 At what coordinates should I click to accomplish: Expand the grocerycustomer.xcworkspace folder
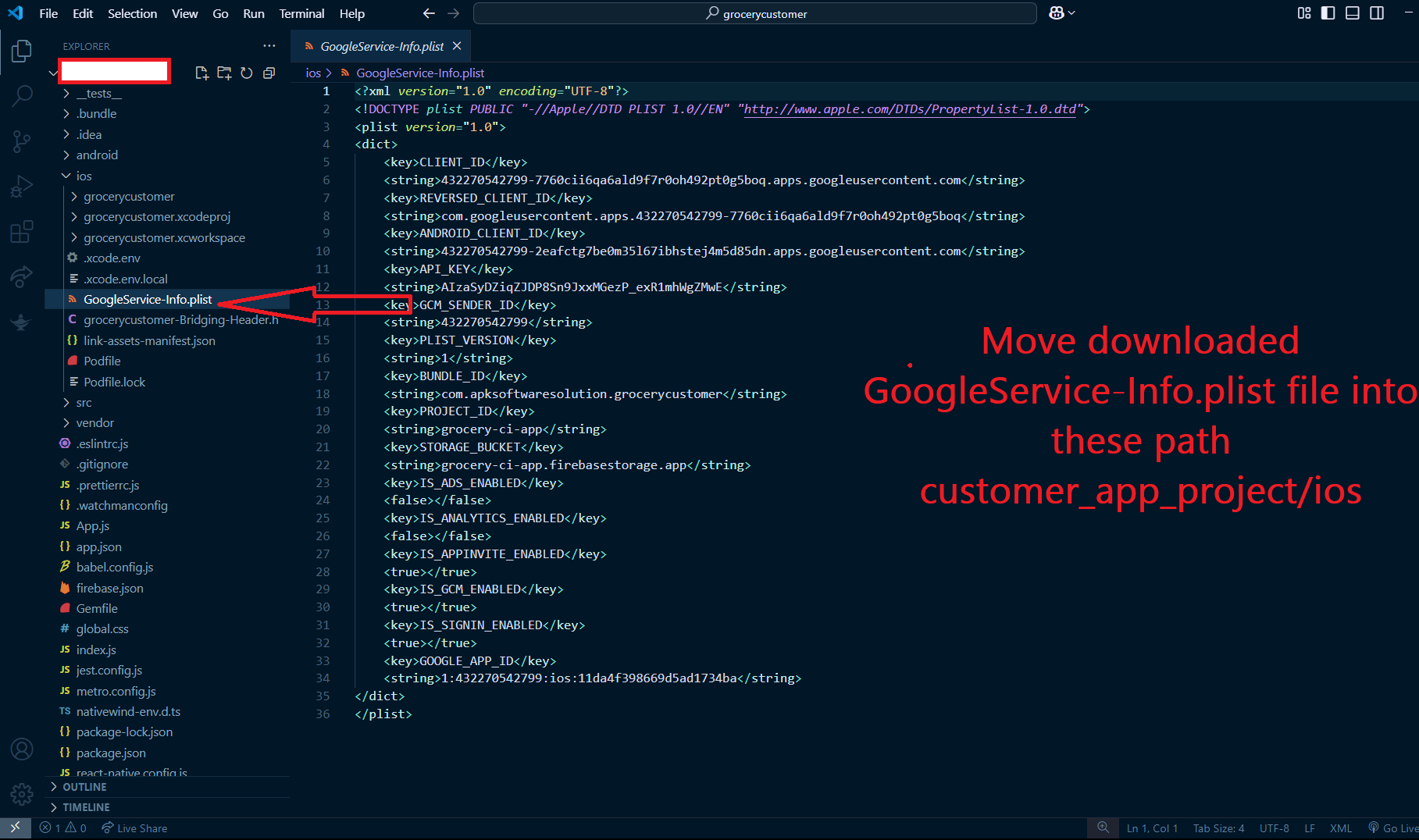(x=164, y=237)
